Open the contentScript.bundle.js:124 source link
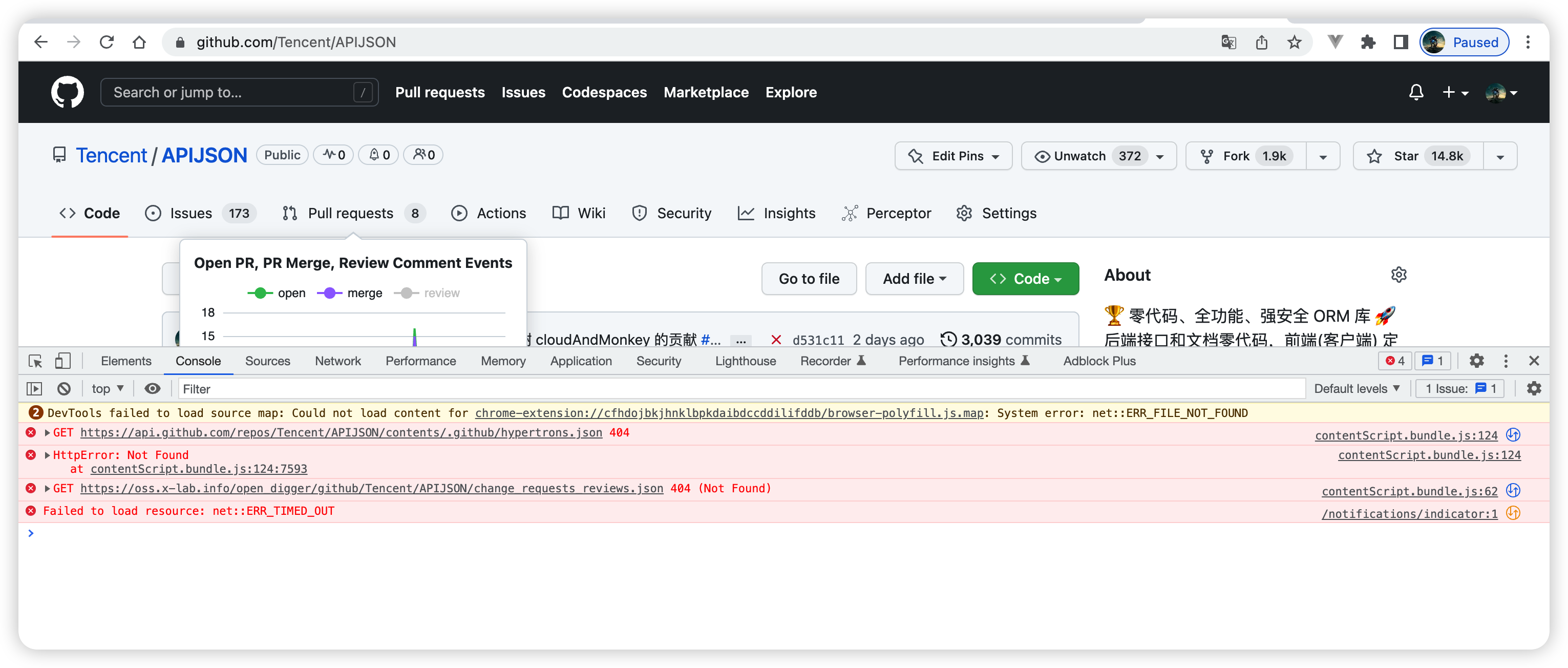Image resolution: width=1568 pixels, height=668 pixels. pyautogui.click(x=1406, y=435)
